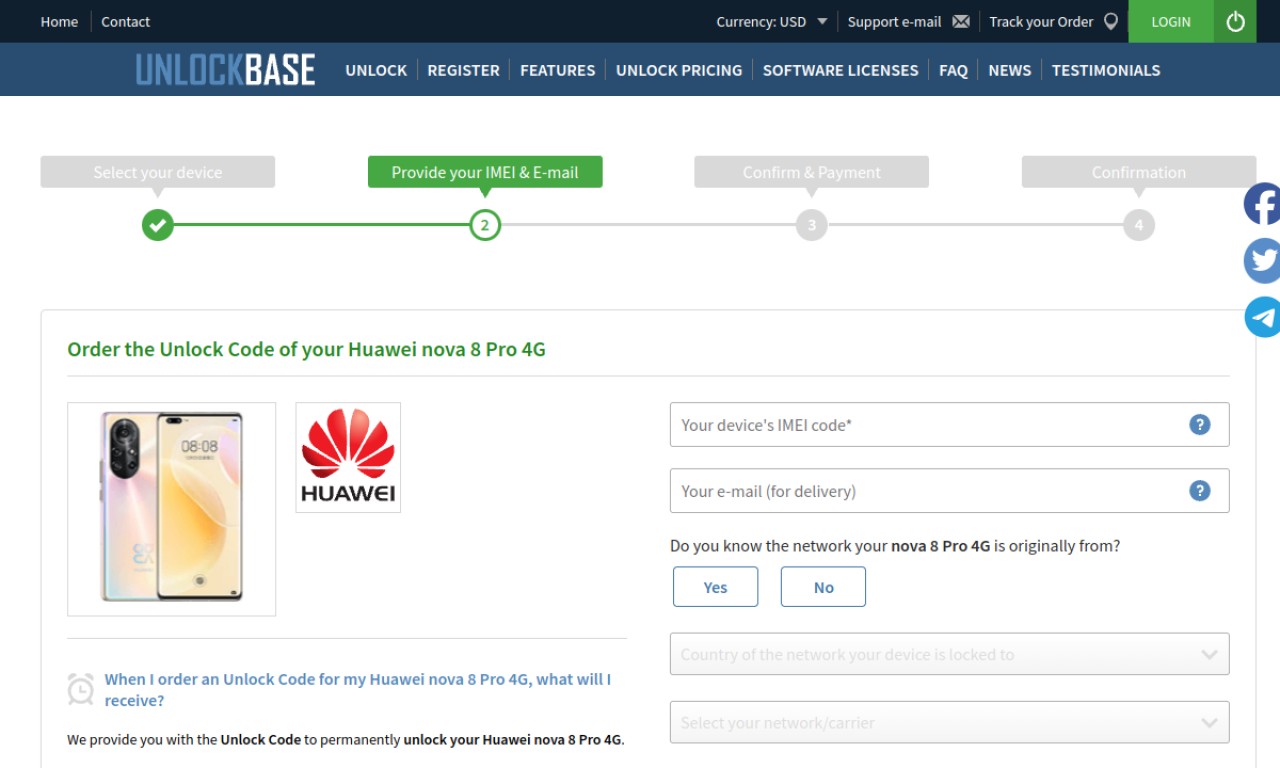Open the TESTIMONIALS menu item
This screenshot has height=768, width=1280.
coord(1106,70)
